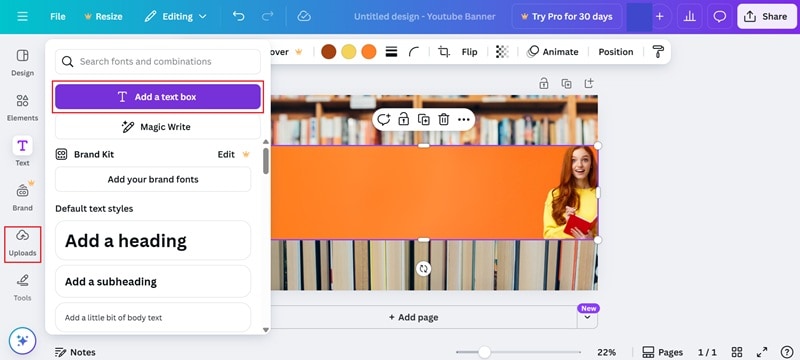Open the Resize option
The width and height of the screenshot is (800, 360).
point(104,16)
